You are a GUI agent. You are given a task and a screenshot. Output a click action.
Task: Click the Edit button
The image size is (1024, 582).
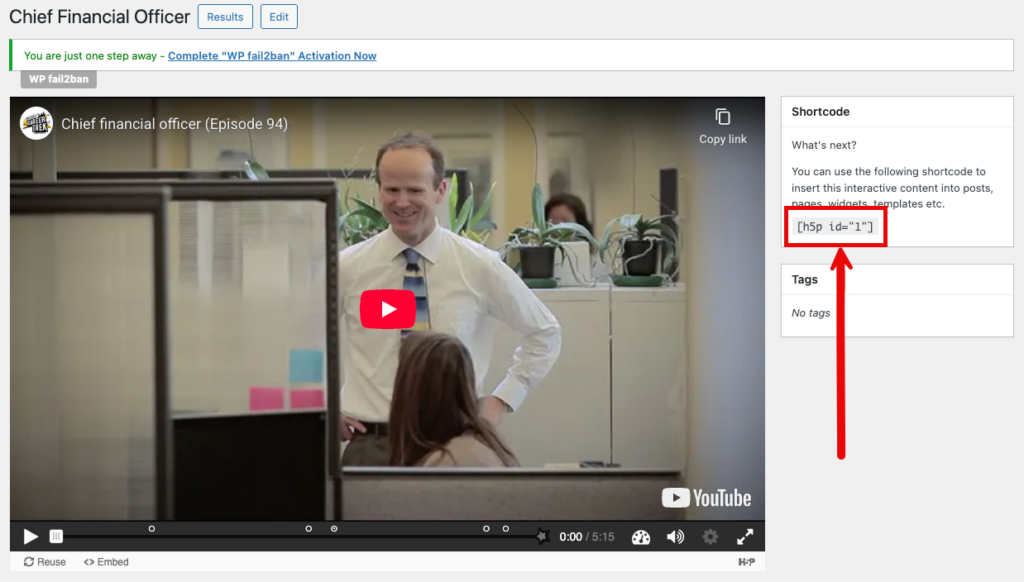(x=278, y=17)
